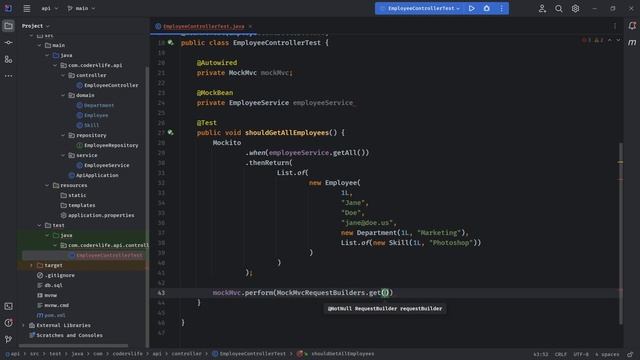Open Search Everywhere magnifier
This screenshot has width=640, height=360.
tap(558, 8)
